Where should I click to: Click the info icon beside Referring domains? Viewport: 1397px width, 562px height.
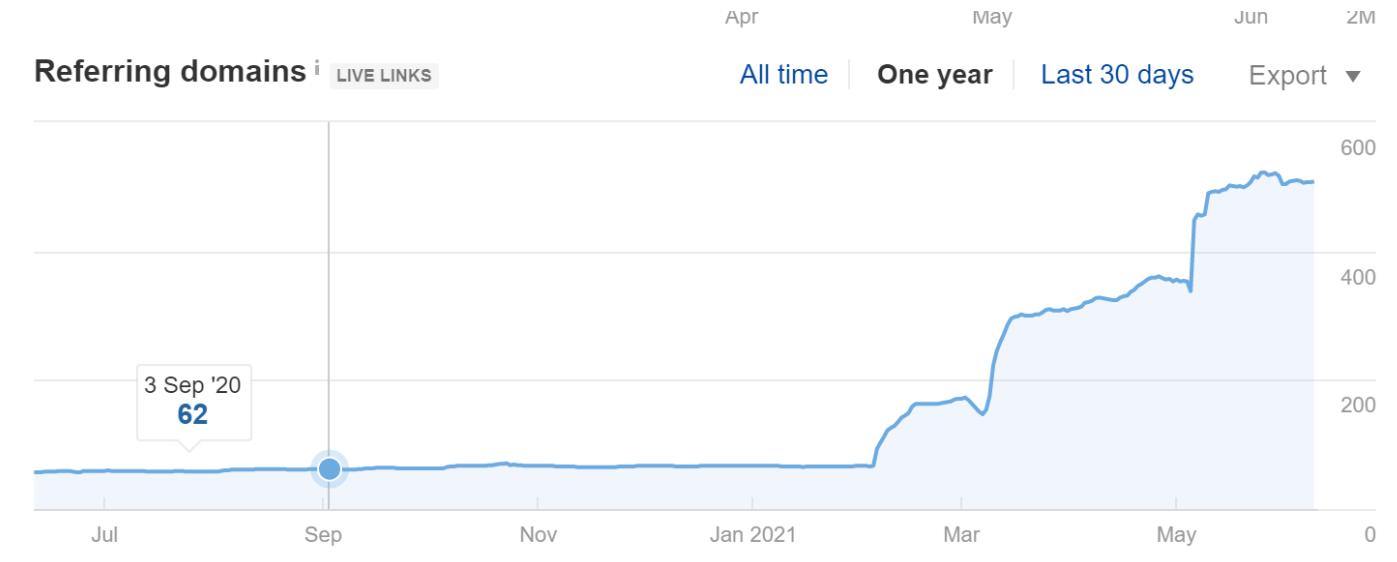[316, 68]
